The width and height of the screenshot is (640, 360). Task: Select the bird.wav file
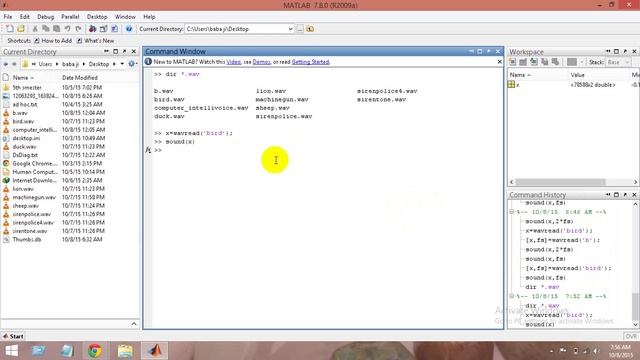(23, 122)
